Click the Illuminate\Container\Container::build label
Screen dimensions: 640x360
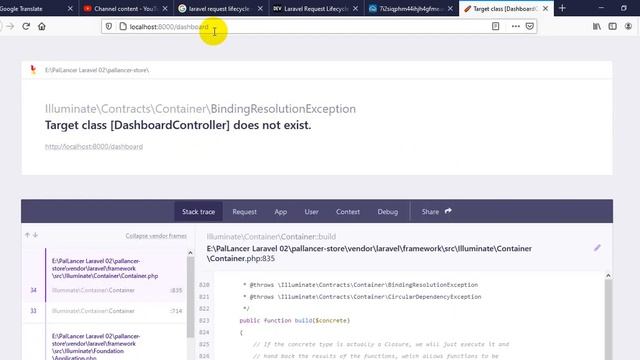coord(271,236)
